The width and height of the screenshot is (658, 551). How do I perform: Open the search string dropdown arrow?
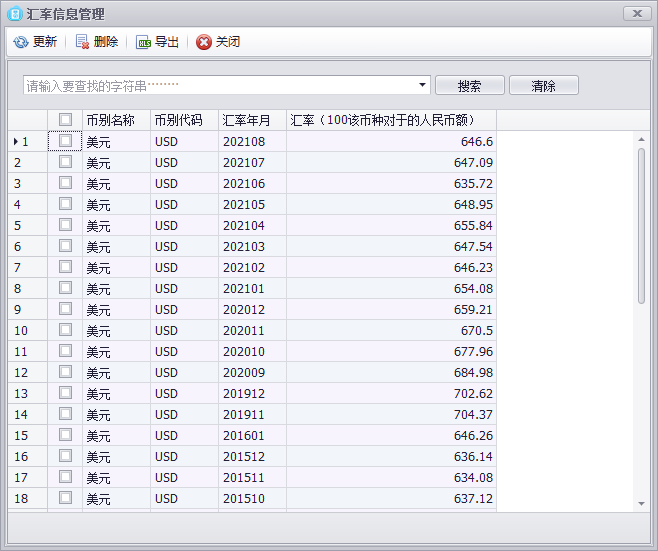pyautogui.click(x=422, y=86)
